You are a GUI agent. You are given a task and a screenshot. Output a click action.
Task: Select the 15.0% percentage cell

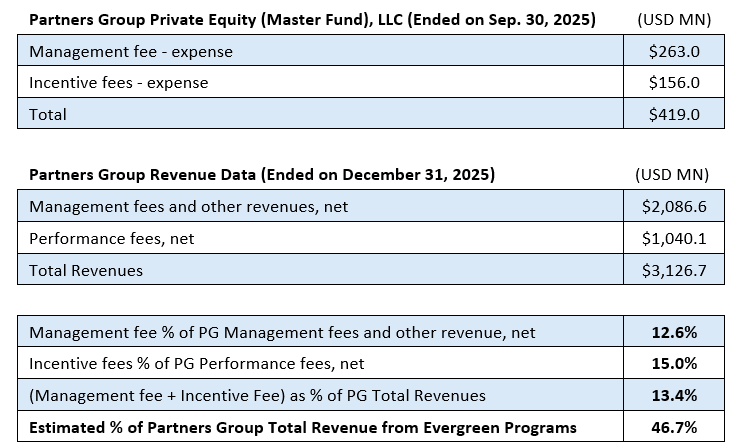(x=673, y=364)
